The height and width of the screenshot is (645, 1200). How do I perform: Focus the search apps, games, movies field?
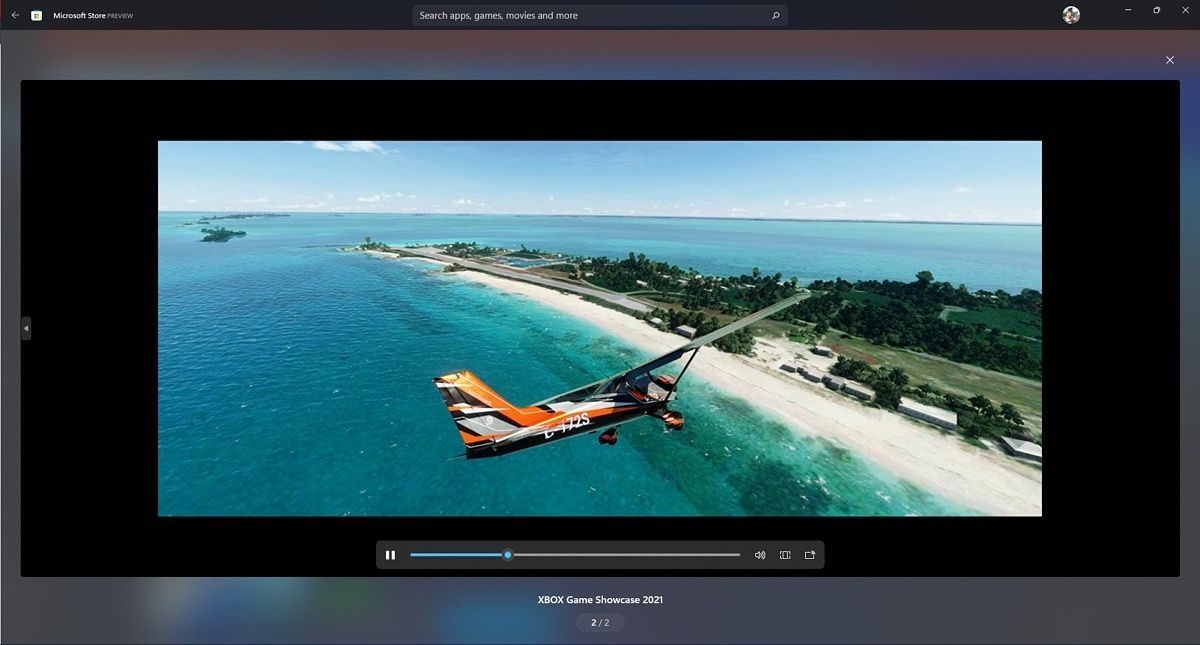[x=600, y=16]
